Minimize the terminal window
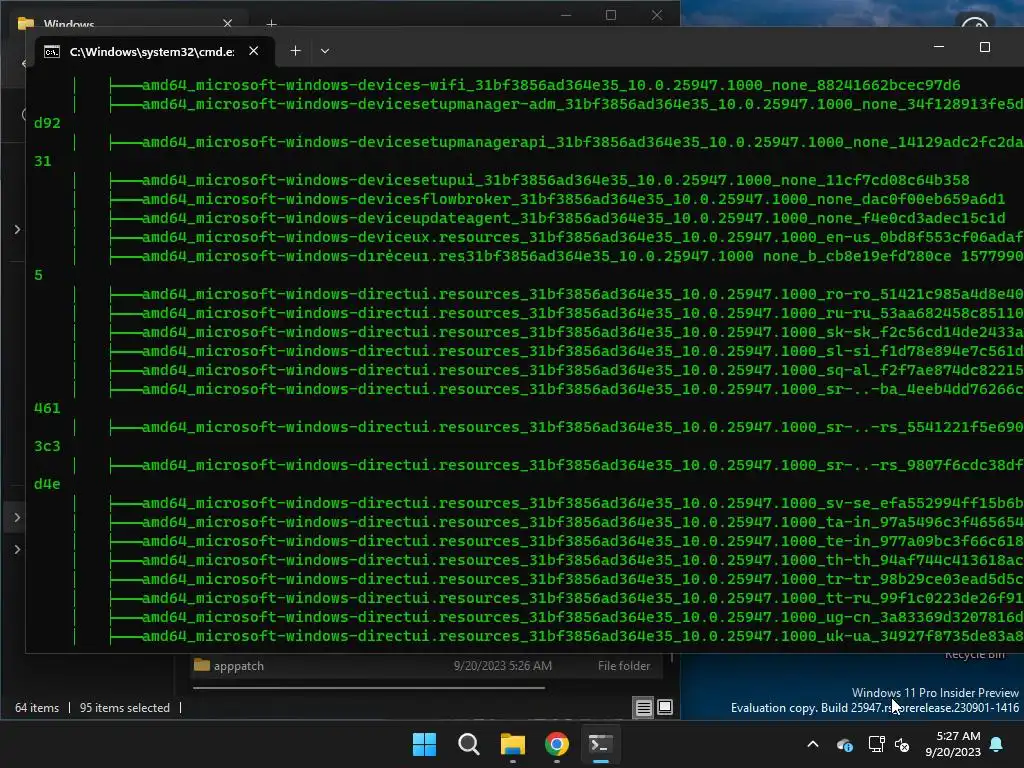Viewport: 1024px width, 768px height. pyautogui.click(x=939, y=47)
